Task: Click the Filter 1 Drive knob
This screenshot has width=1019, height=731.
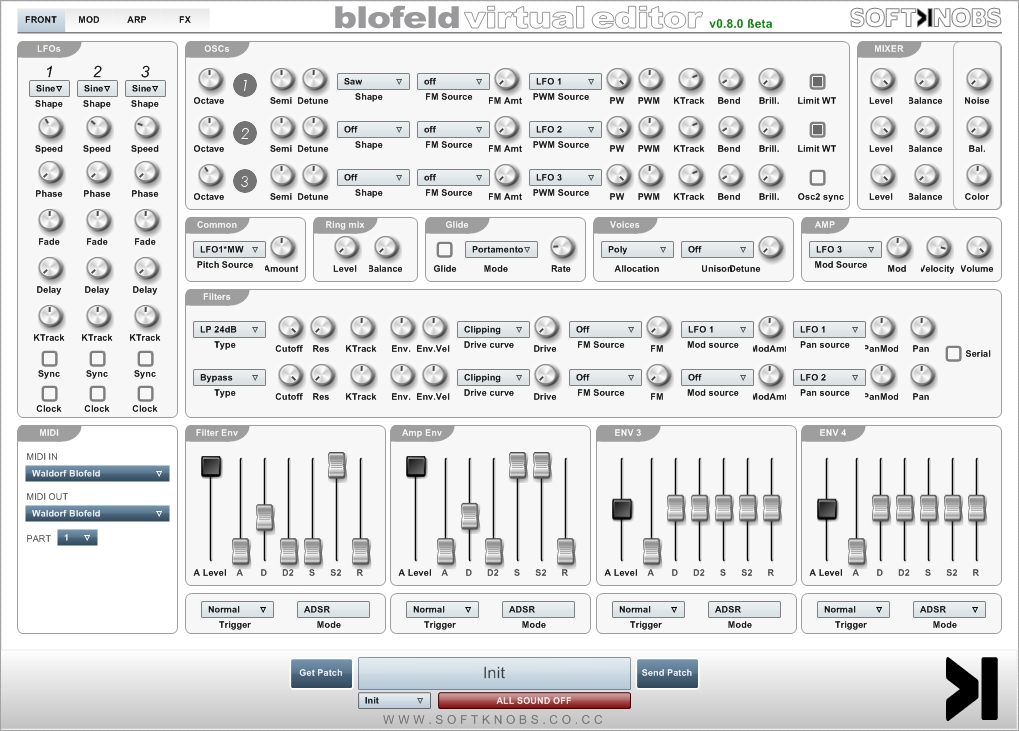Action: pyautogui.click(x=546, y=328)
